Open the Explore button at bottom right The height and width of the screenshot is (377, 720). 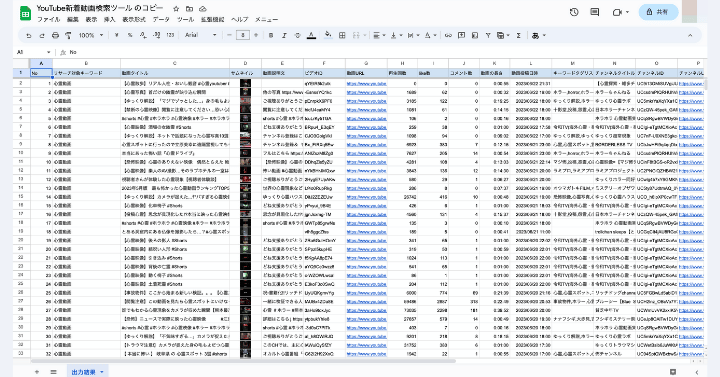[673, 372]
